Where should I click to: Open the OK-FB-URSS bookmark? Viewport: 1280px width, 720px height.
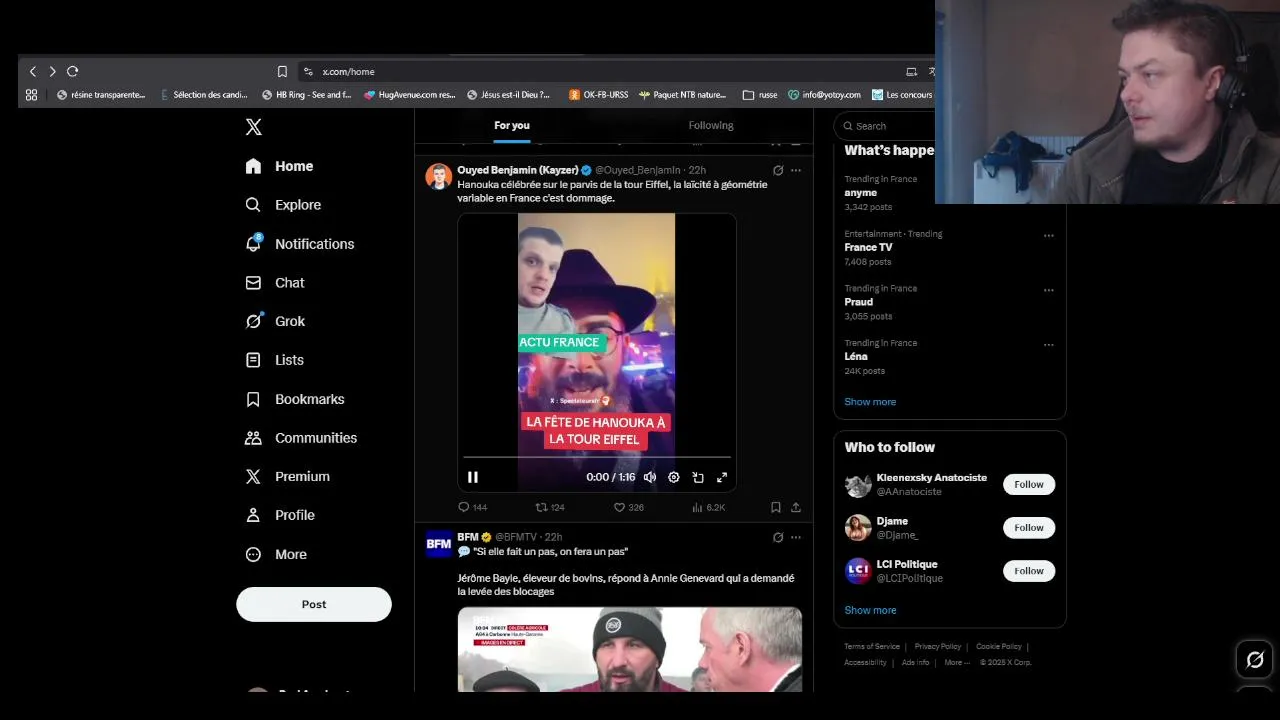(x=599, y=95)
